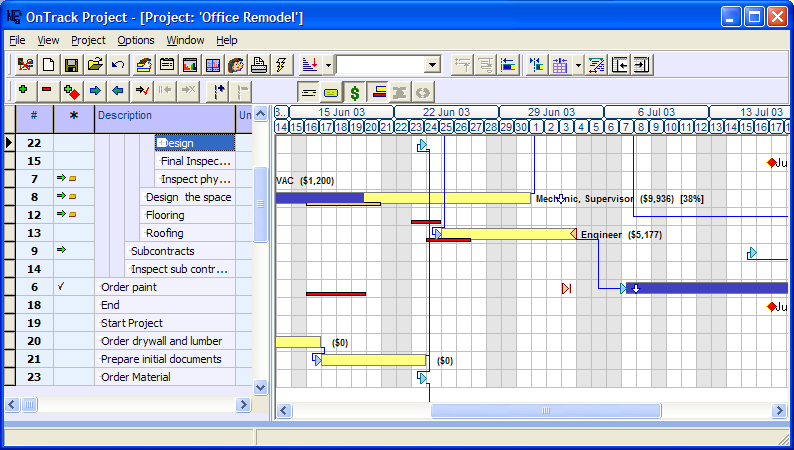Click the printer icon to print
The image size is (794, 450).
click(259, 65)
